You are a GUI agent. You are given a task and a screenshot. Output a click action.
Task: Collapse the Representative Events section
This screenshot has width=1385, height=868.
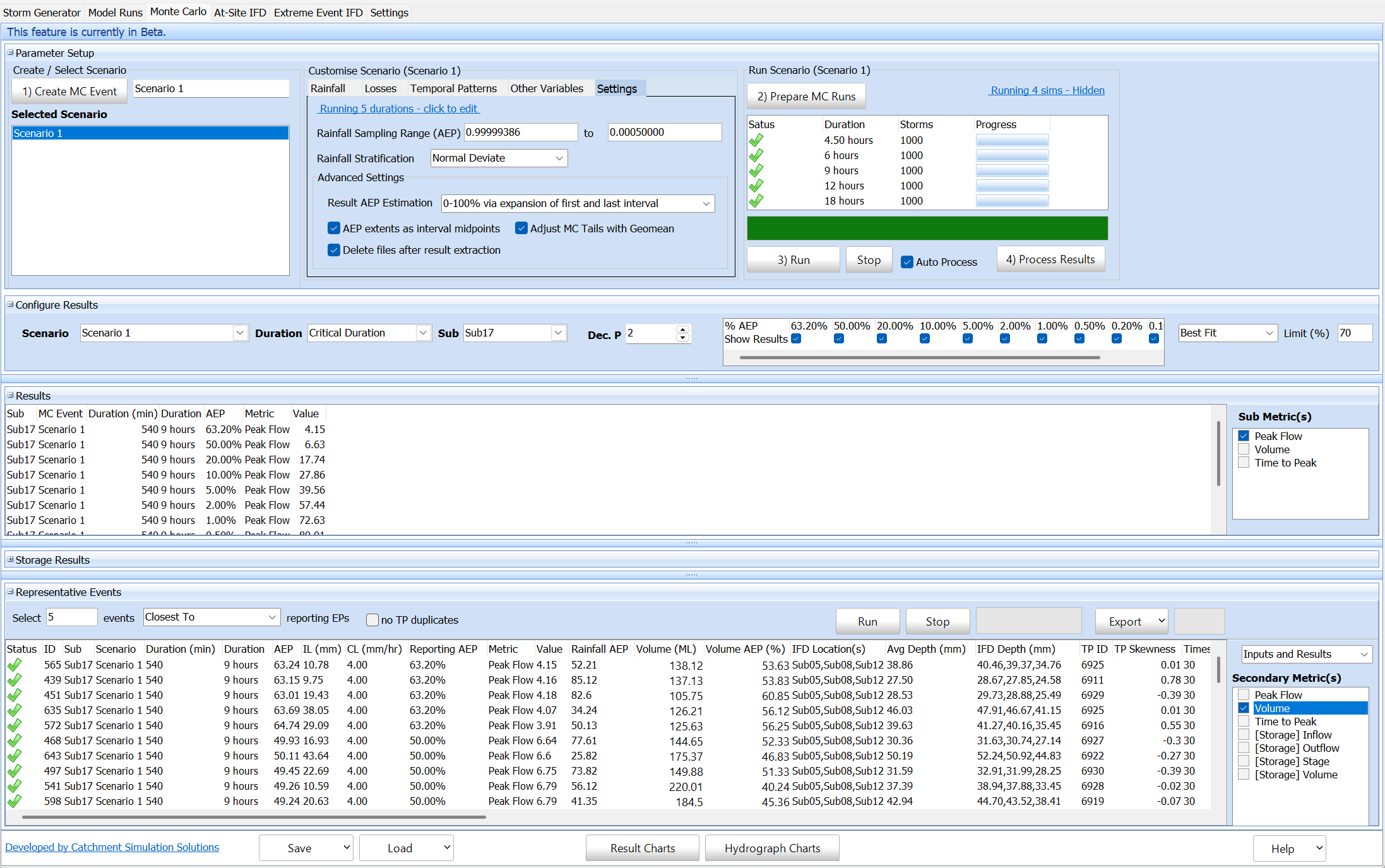(x=10, y=592)
